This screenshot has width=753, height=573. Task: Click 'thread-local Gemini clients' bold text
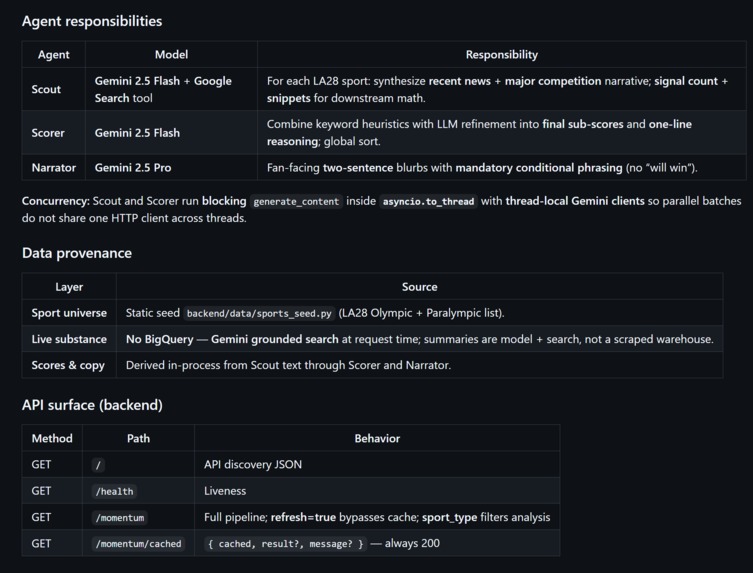pos(575,201)
